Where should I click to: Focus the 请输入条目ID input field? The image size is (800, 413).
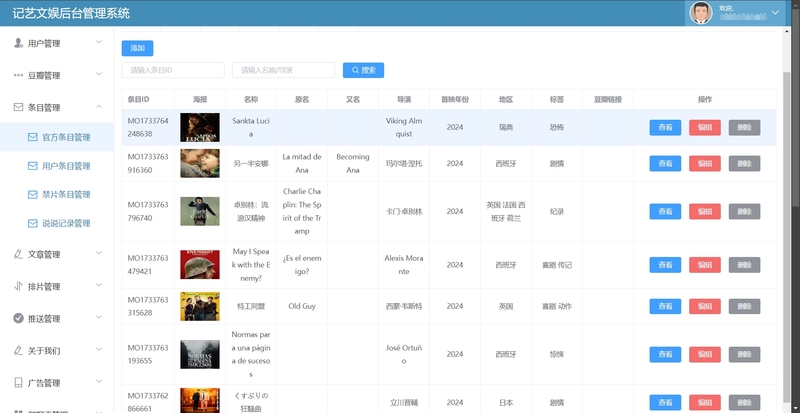173,70
